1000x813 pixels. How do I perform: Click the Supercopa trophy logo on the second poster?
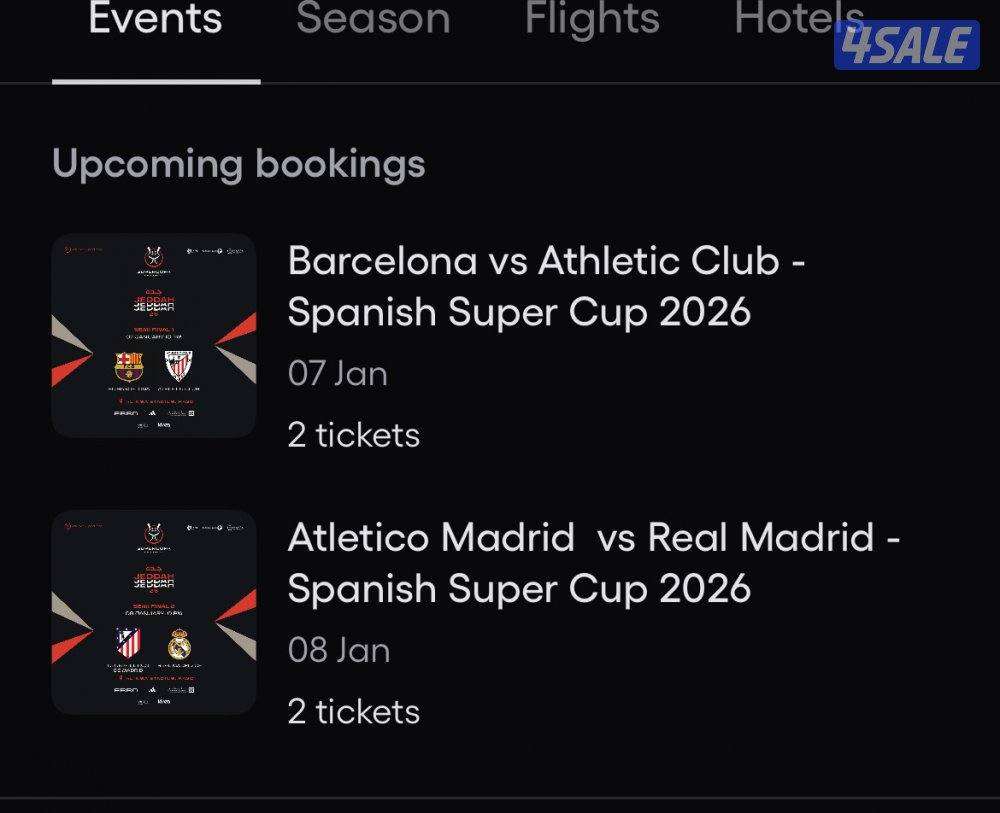154,533
